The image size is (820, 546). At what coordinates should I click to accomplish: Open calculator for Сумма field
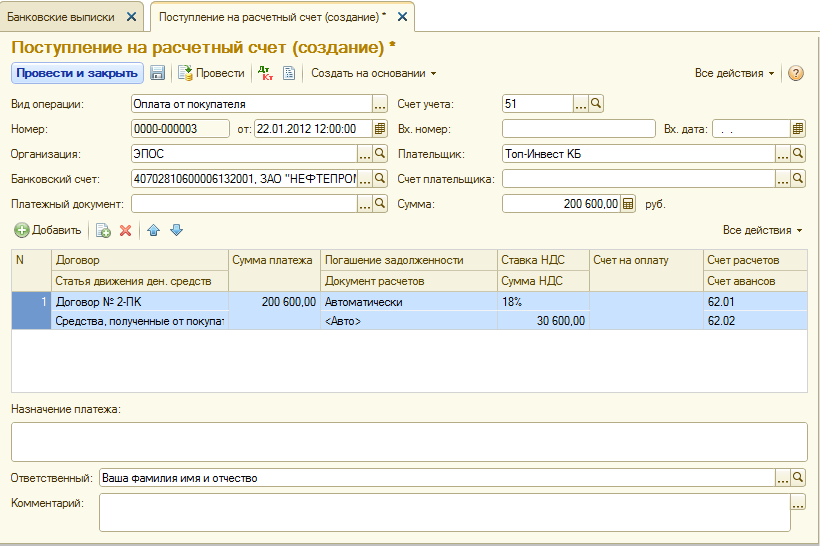tap(628, 204)
